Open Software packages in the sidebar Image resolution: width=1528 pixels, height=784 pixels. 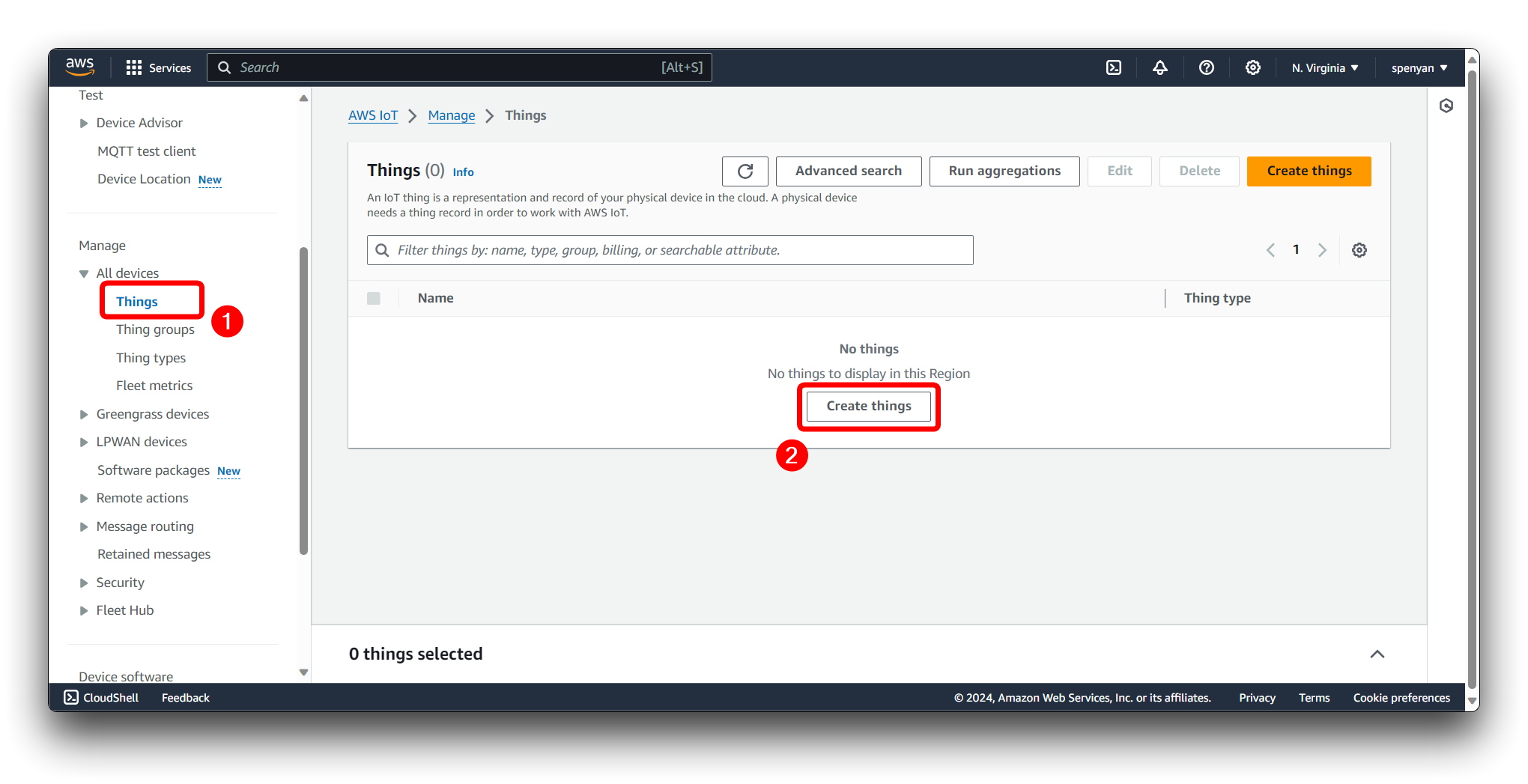click(x=154, y=470)
